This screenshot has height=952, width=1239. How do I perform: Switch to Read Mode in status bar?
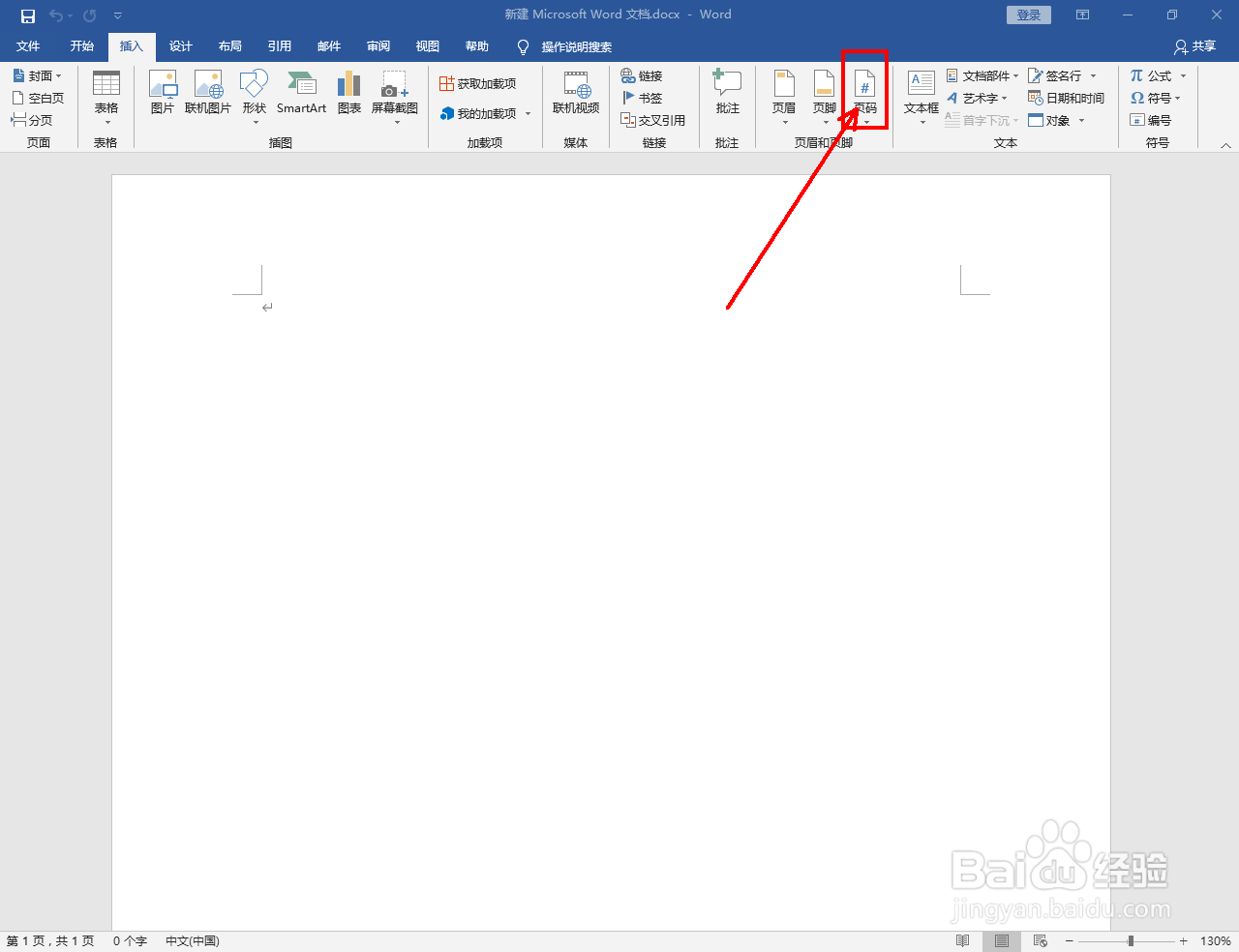pos(963,939)
